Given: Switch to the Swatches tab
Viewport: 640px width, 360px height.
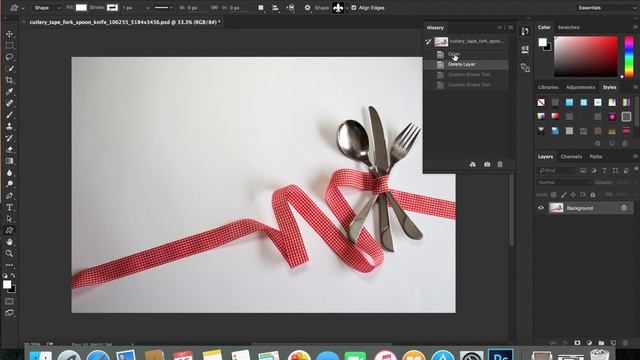Looking at the screenshot, I should pyautogui.click(x=569, y=27).
